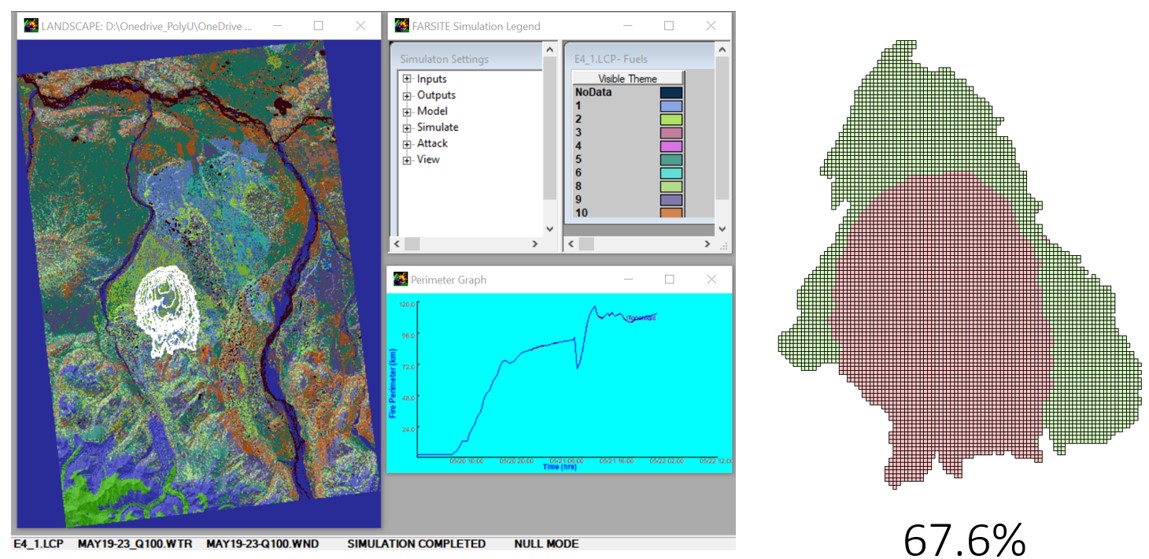
Task: Click the fuel model 9 color swatch
Action: tap(671, 199)
